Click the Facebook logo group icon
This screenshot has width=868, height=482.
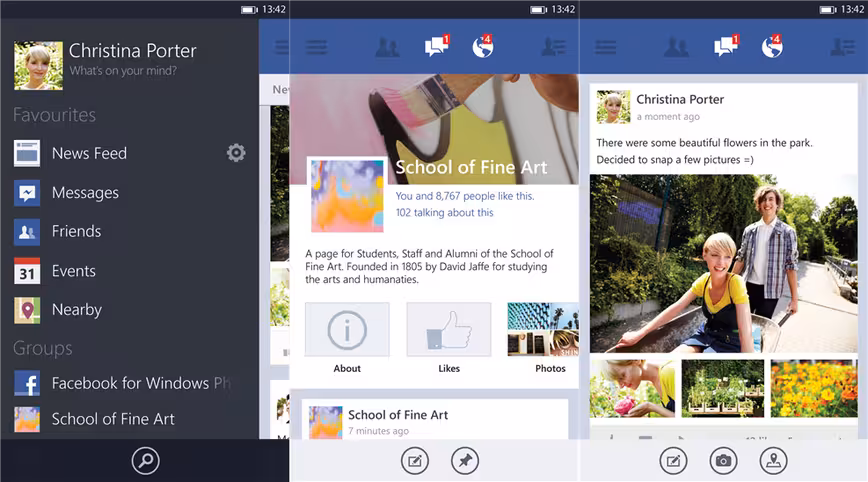(27, 383)
